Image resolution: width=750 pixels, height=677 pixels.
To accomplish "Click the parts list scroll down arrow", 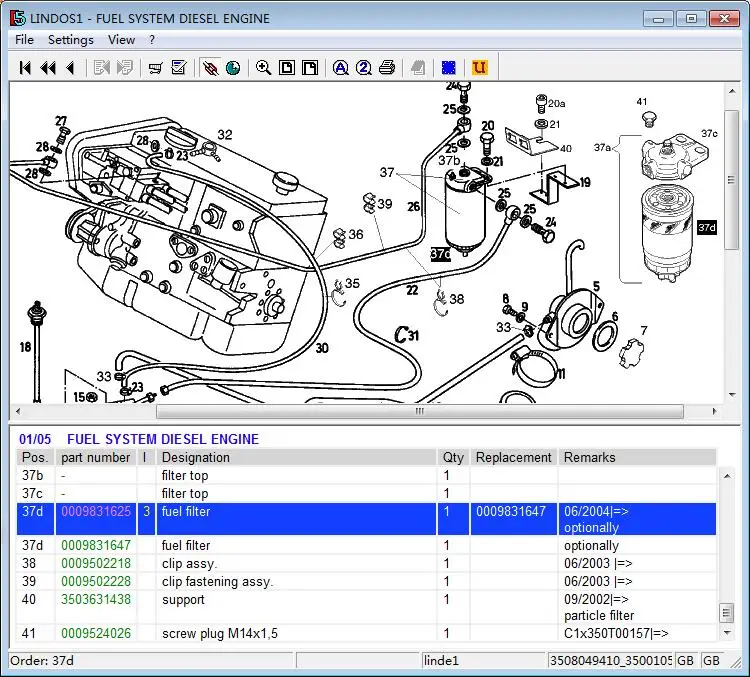I will click(x=727, y=633).
